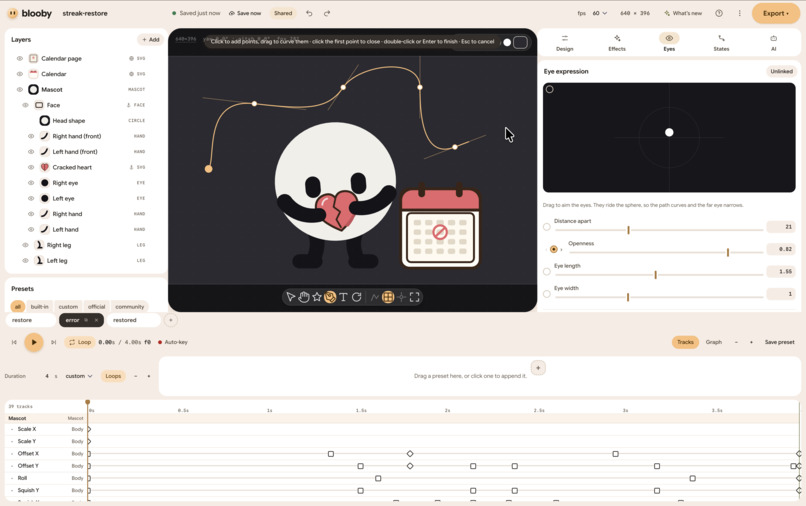Click the Unlinked button
This screenshot has height=506, width=806.
tap(781, 71)
